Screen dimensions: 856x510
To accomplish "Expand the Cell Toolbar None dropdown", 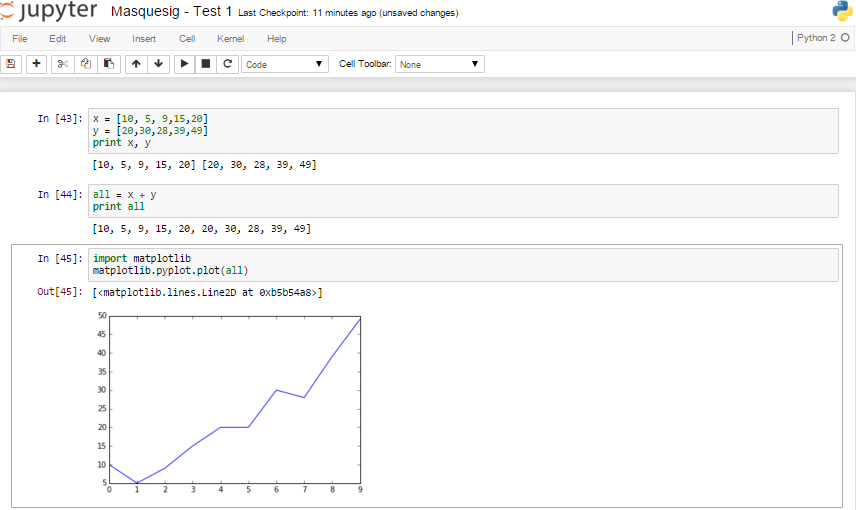I will pyautogui.click(x=440, y=64).
